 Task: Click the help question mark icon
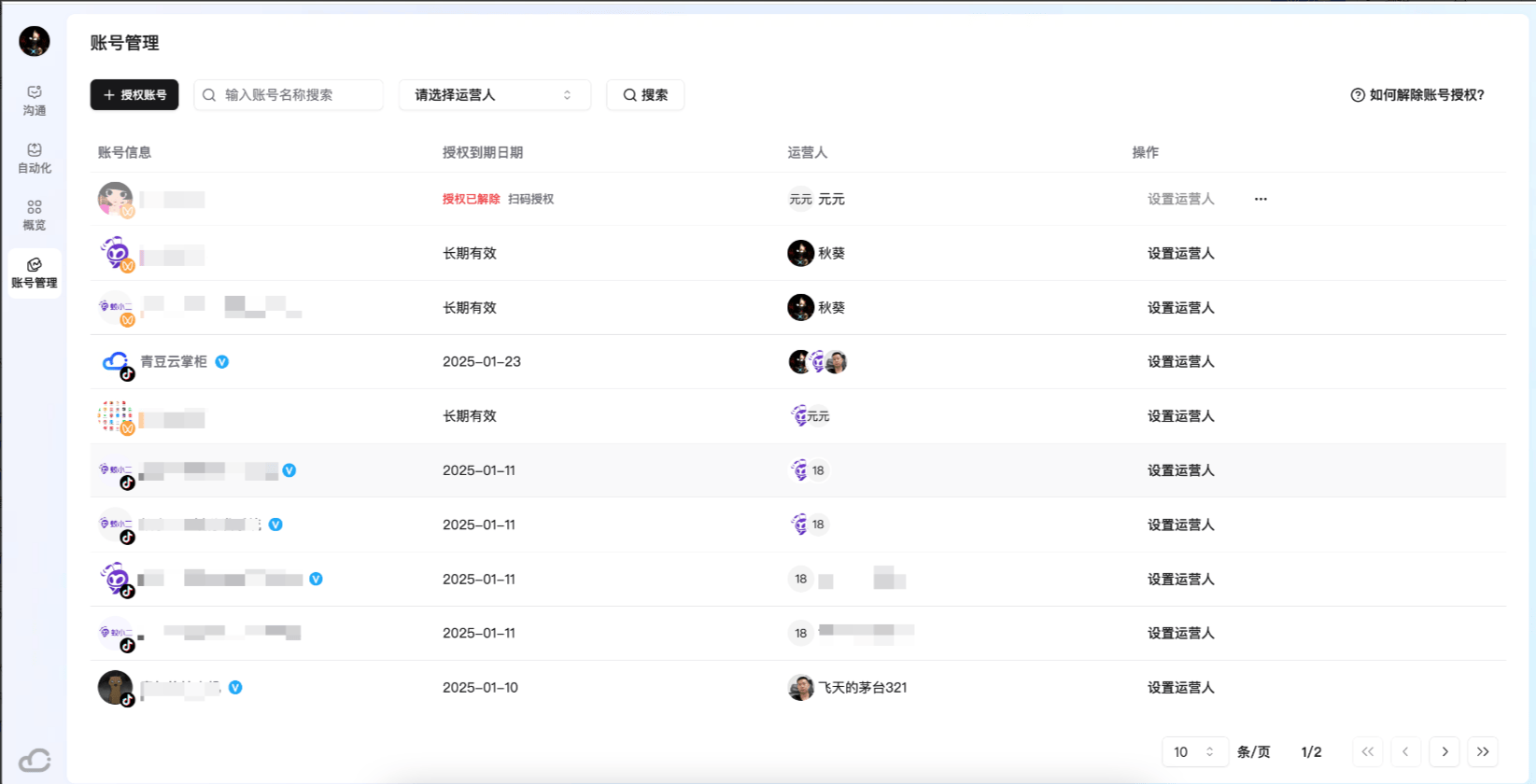(x=1358, y=95)
